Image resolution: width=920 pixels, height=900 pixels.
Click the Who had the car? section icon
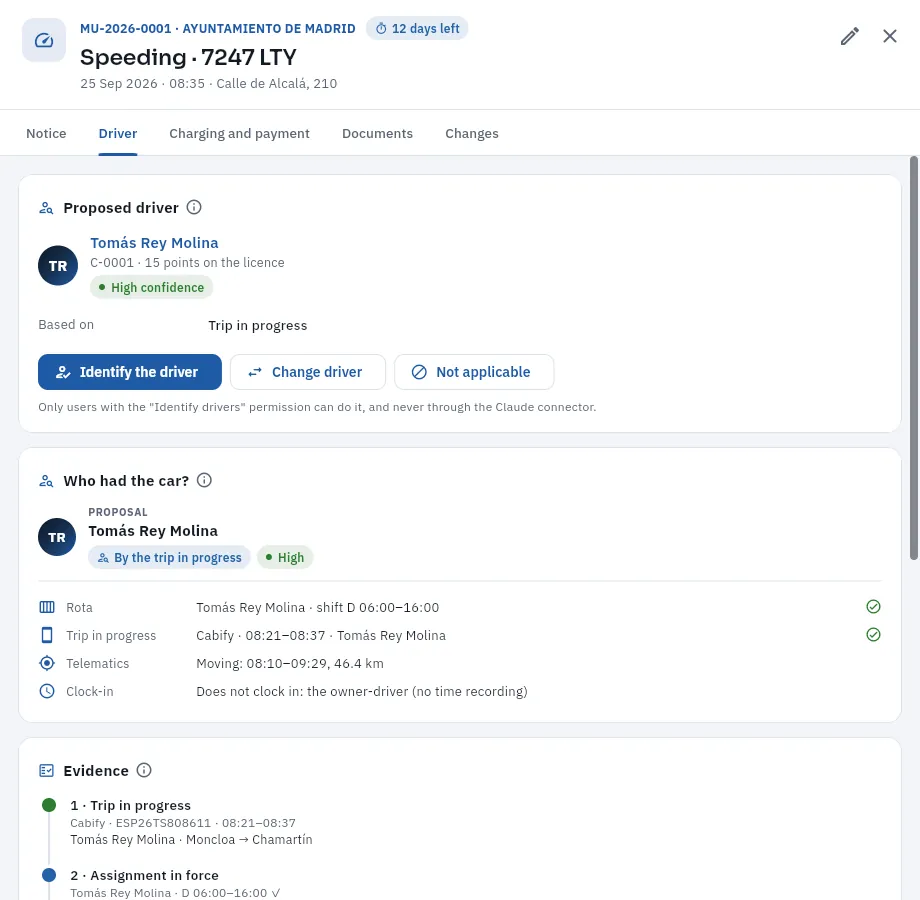(x=46, y=481)
